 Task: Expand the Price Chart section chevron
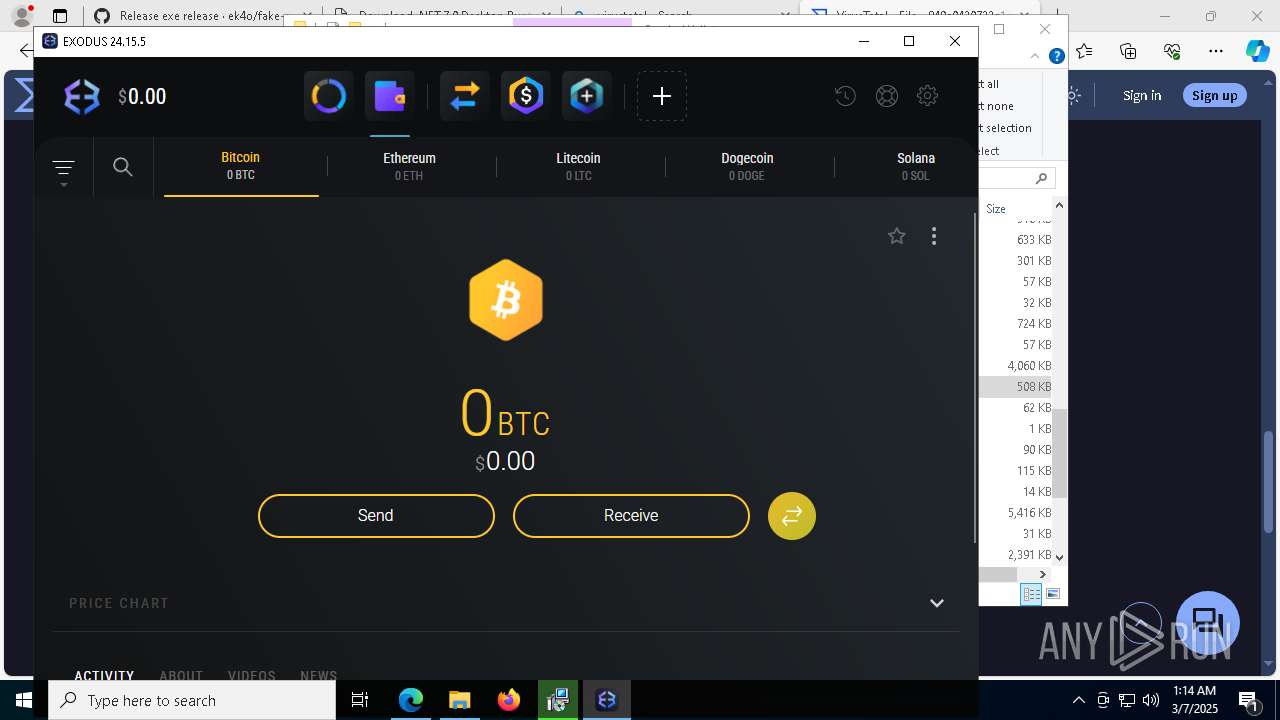[x=937, y=603]
